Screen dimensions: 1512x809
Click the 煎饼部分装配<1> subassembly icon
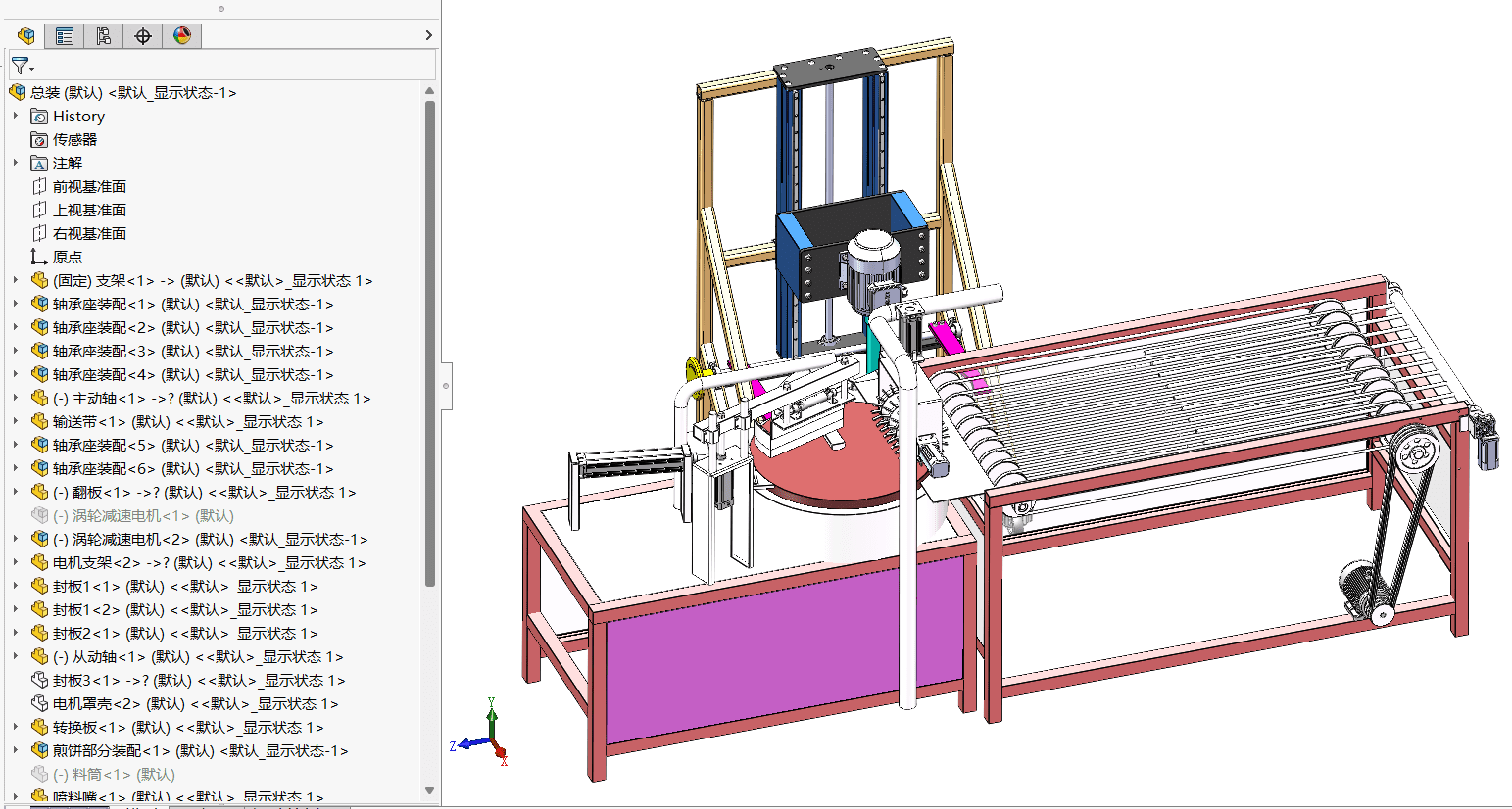pyautogui.click(x=39, y=750)
